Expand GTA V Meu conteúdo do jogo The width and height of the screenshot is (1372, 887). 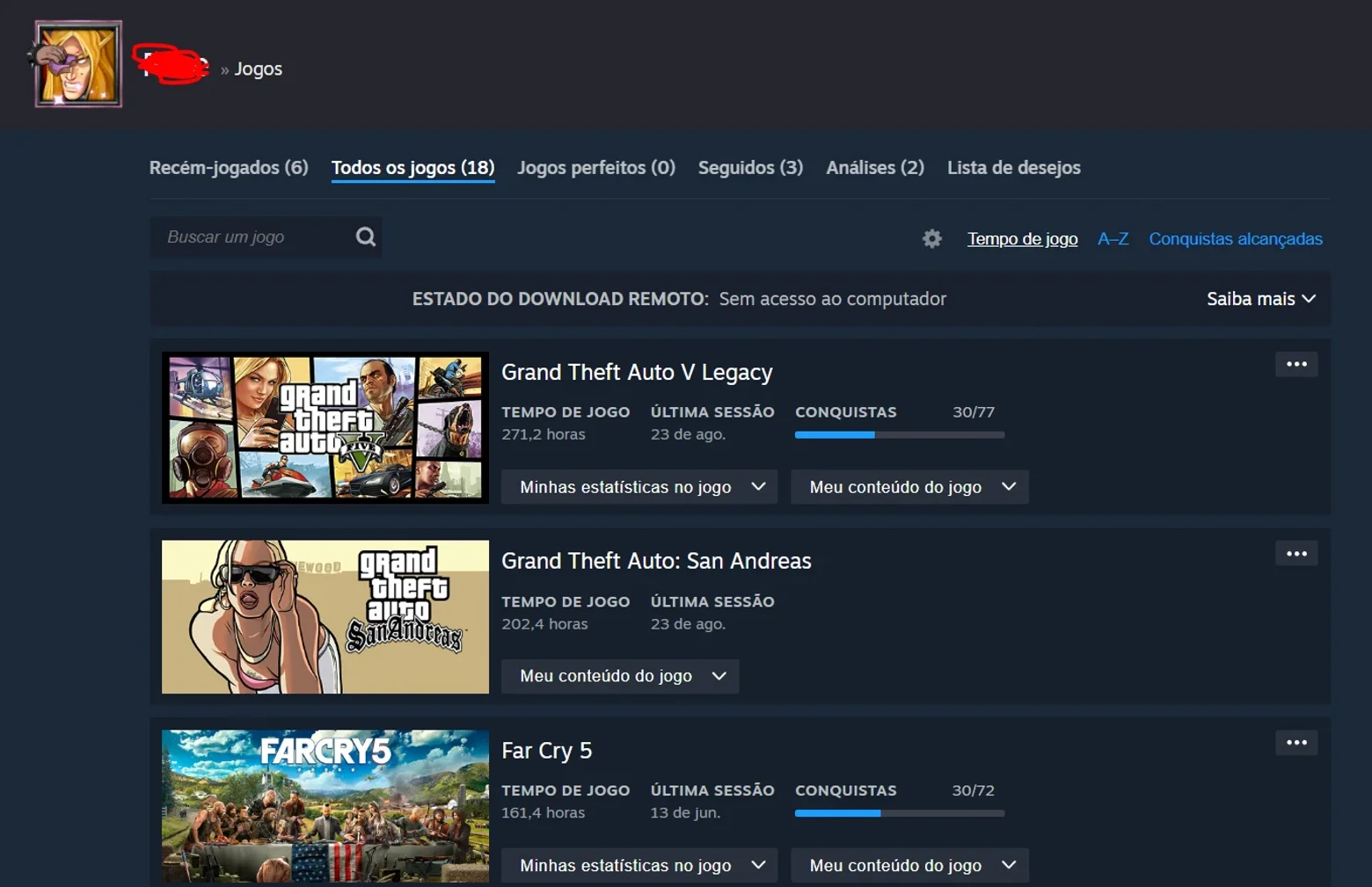(909, 487)
